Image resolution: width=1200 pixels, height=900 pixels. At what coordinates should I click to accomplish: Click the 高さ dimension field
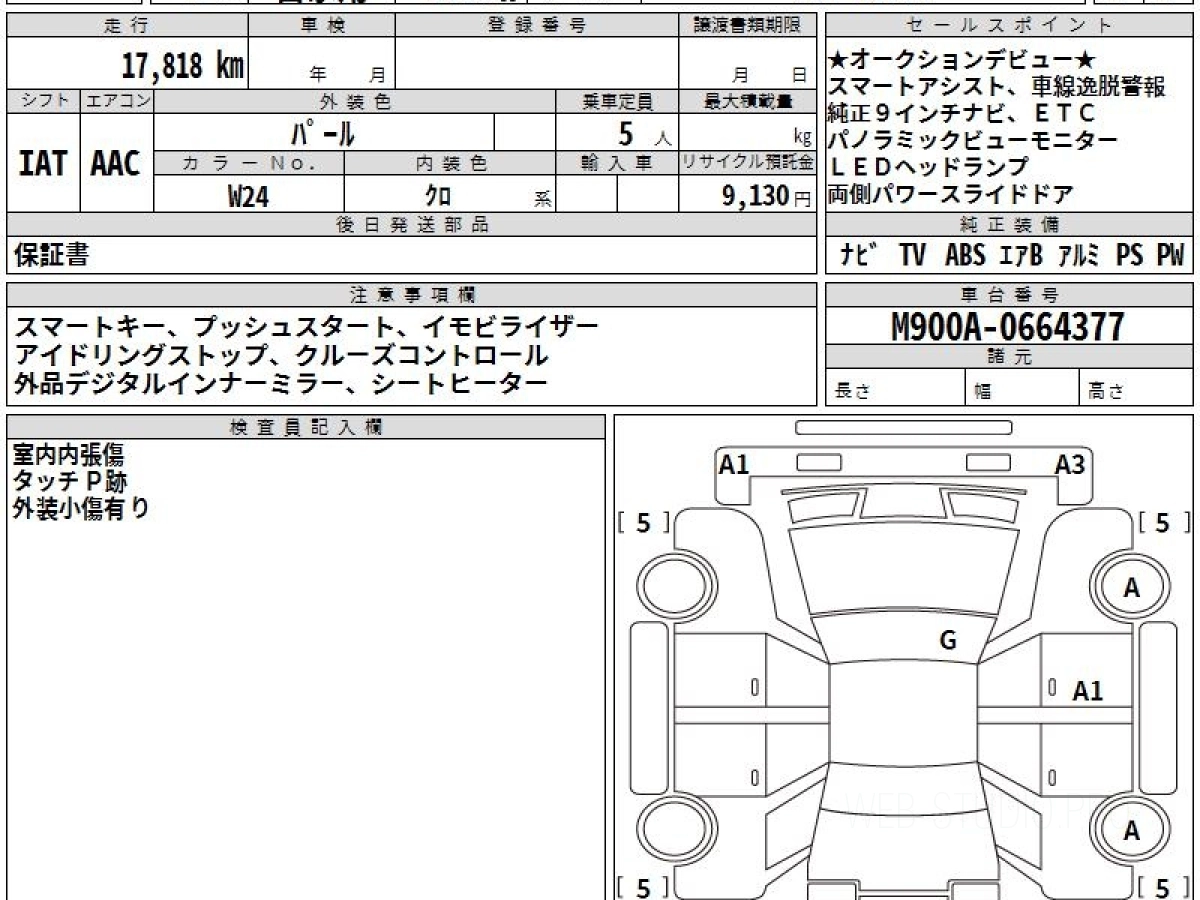pyautogui.click(x=1136, y=387)
